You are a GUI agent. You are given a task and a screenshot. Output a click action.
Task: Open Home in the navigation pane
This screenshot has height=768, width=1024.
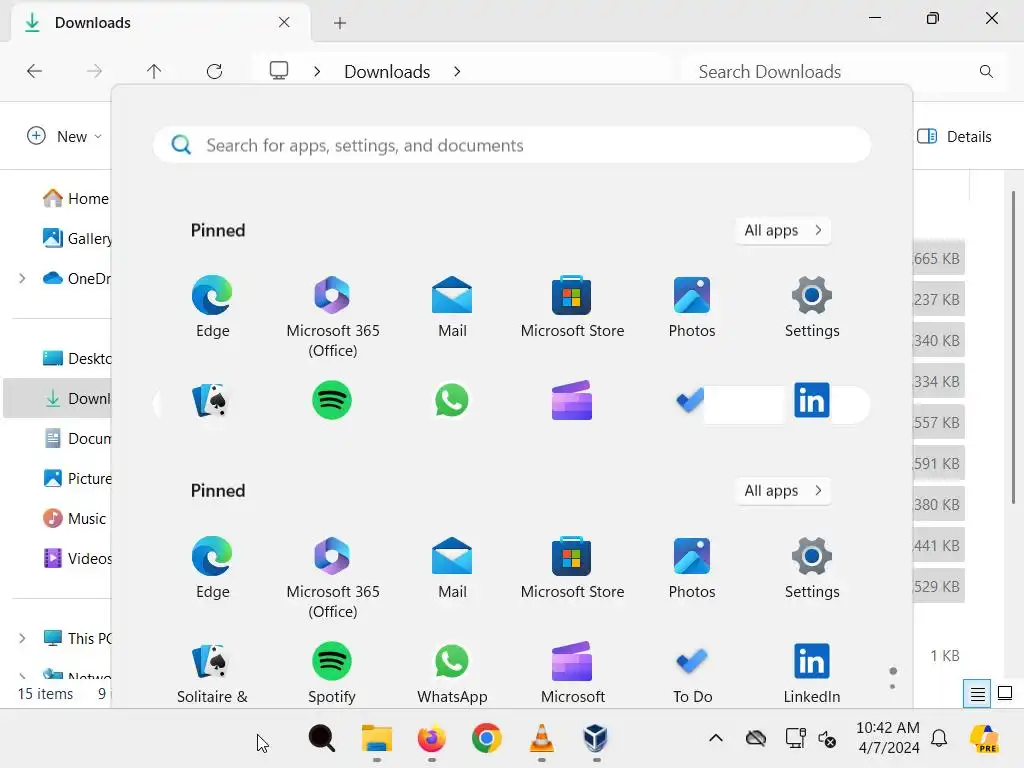[x=75, y=199]
